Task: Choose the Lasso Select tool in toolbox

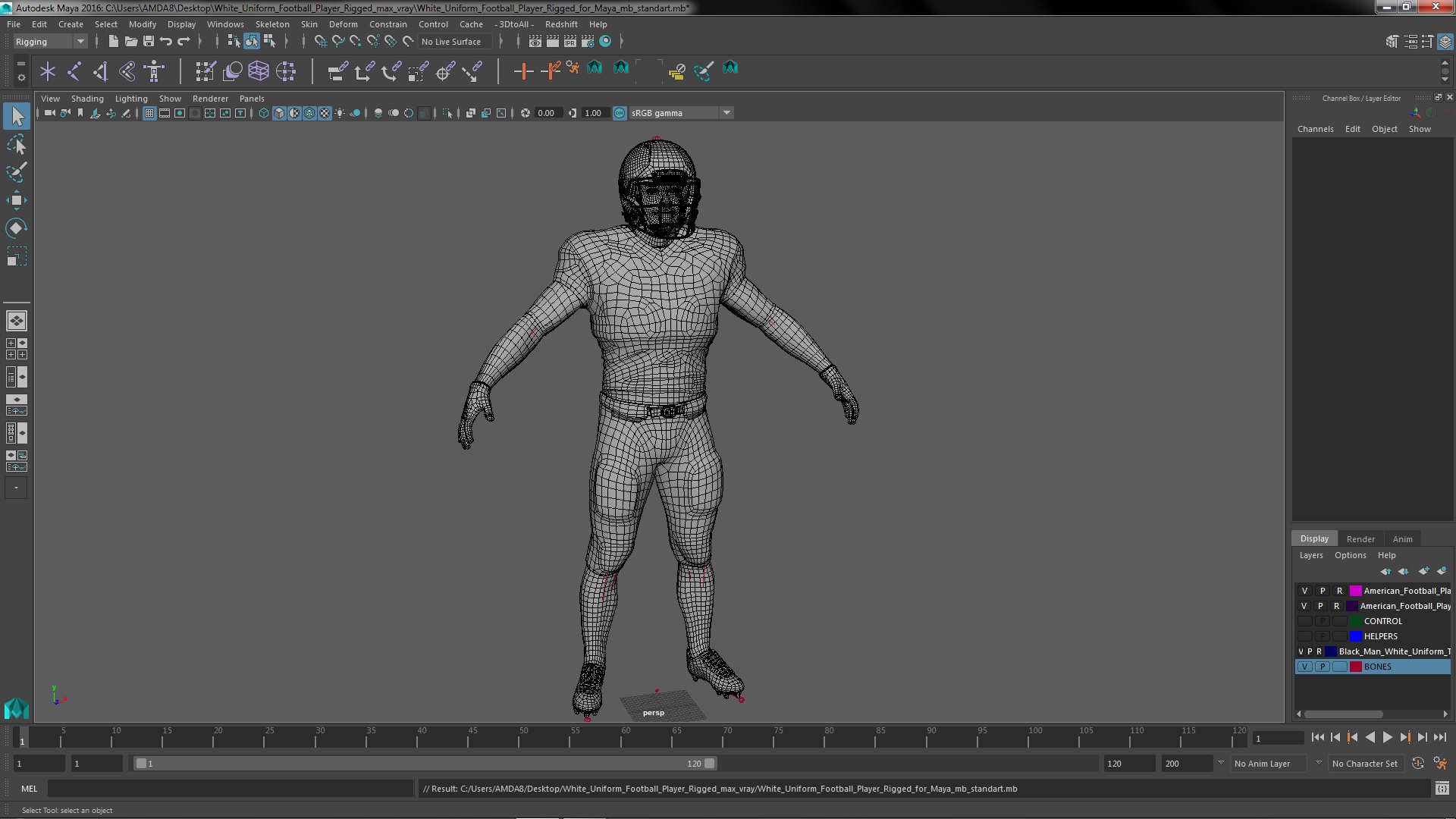Action: coord(16,144)
